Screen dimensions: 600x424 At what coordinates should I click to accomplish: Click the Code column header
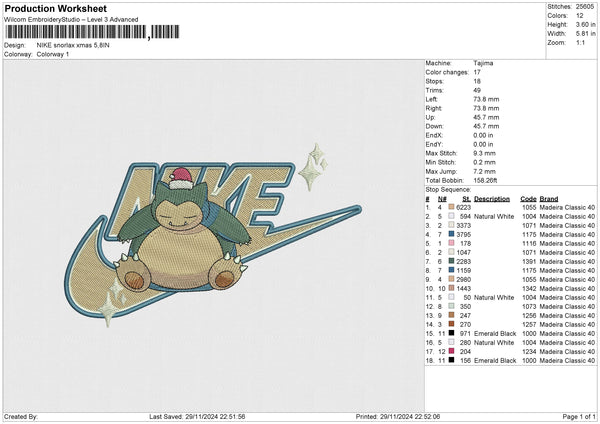tap(529, 198)
